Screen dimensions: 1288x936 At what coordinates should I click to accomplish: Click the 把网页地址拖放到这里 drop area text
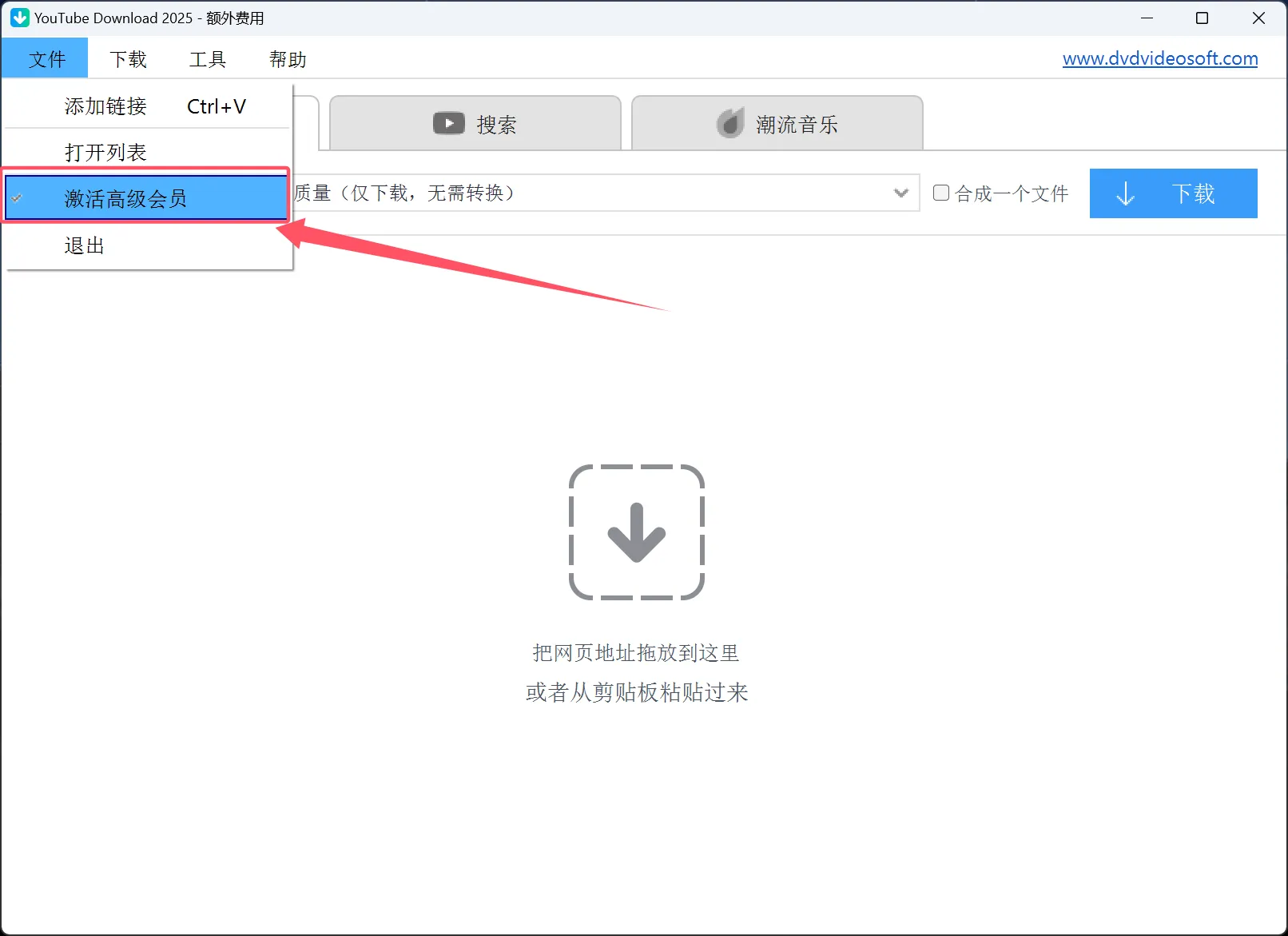tap(636, 653)
